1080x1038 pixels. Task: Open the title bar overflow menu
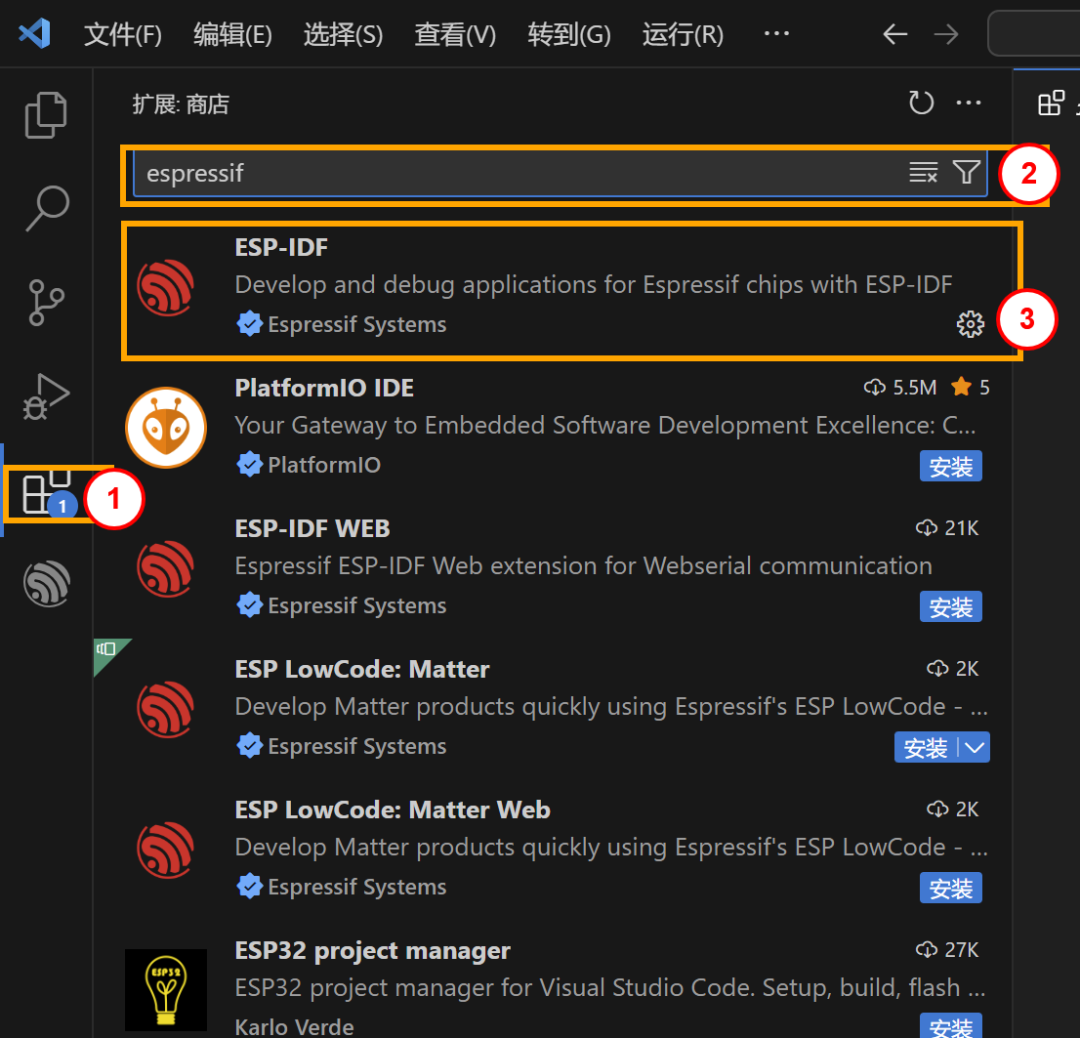point(777,33)
